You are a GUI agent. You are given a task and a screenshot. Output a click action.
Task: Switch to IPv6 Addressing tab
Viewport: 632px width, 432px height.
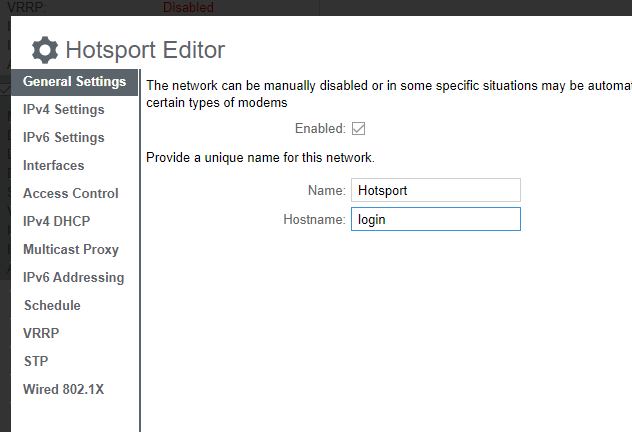(x=73, y=277)
